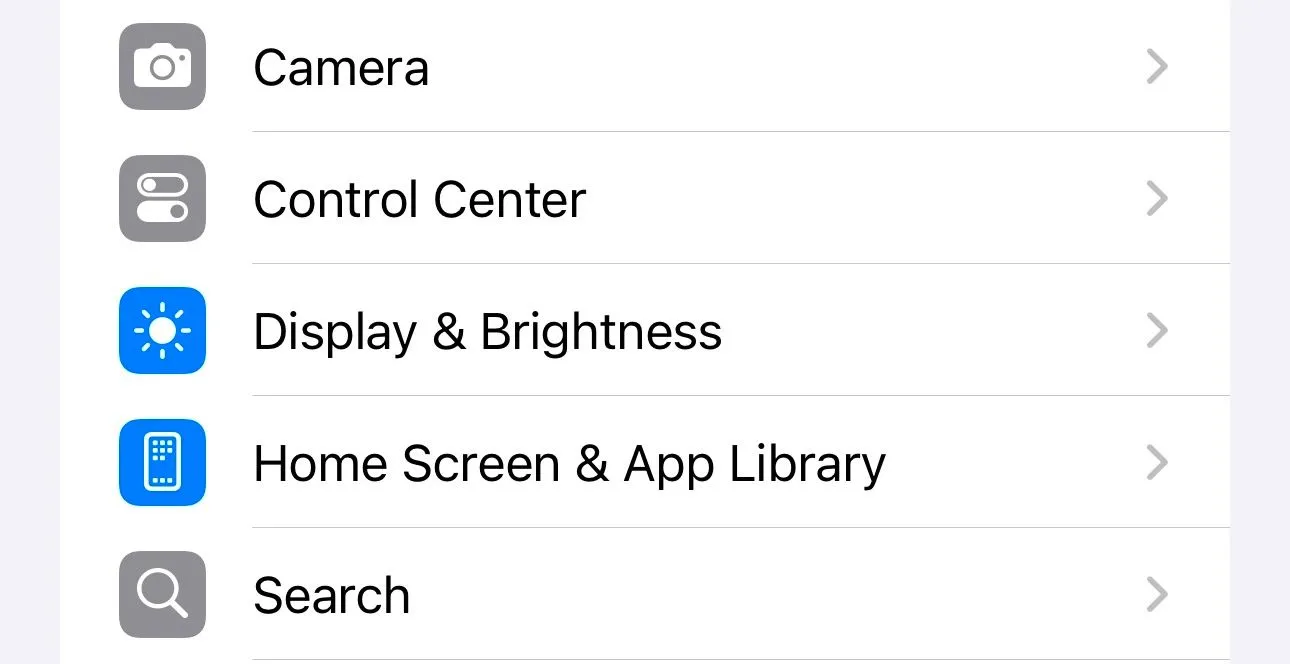
Task: Click the Display & Brightness chevron arrow
Action: 1157,331
